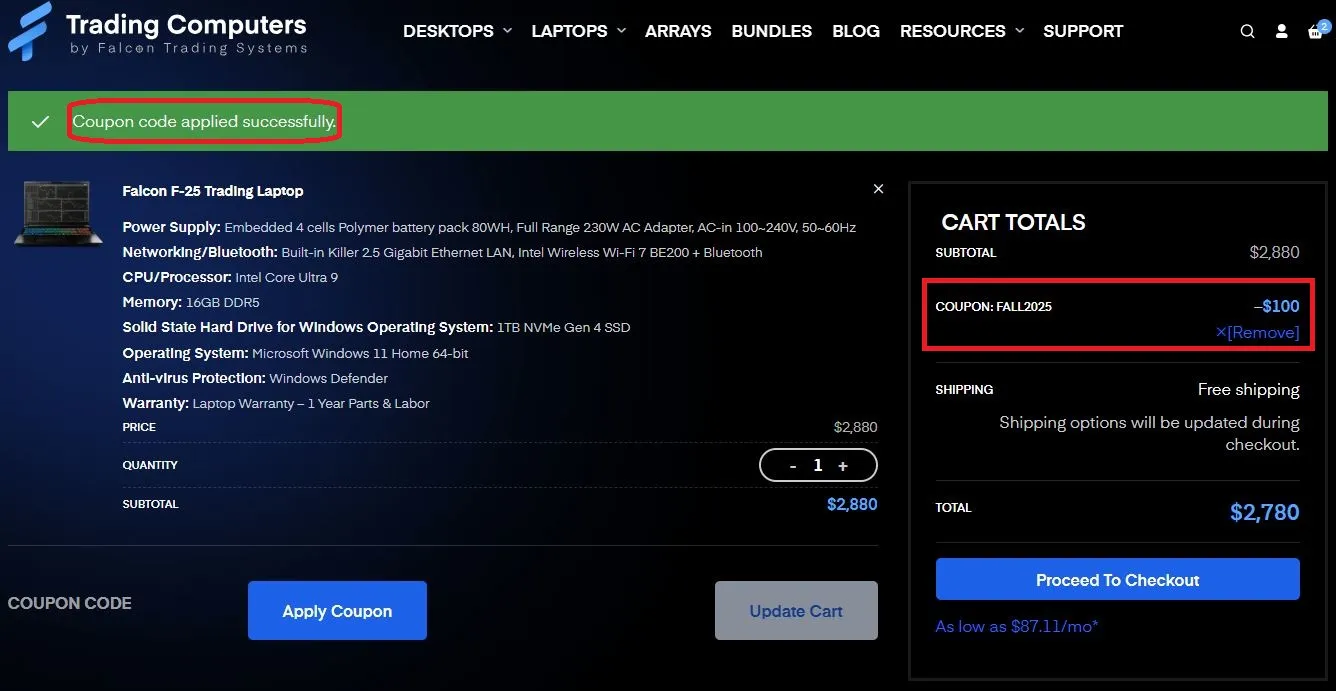This screenshot has height=691, width=1336.
Task: Open the Falcon F-25 Trading Laptop product link
Action: 213,191
